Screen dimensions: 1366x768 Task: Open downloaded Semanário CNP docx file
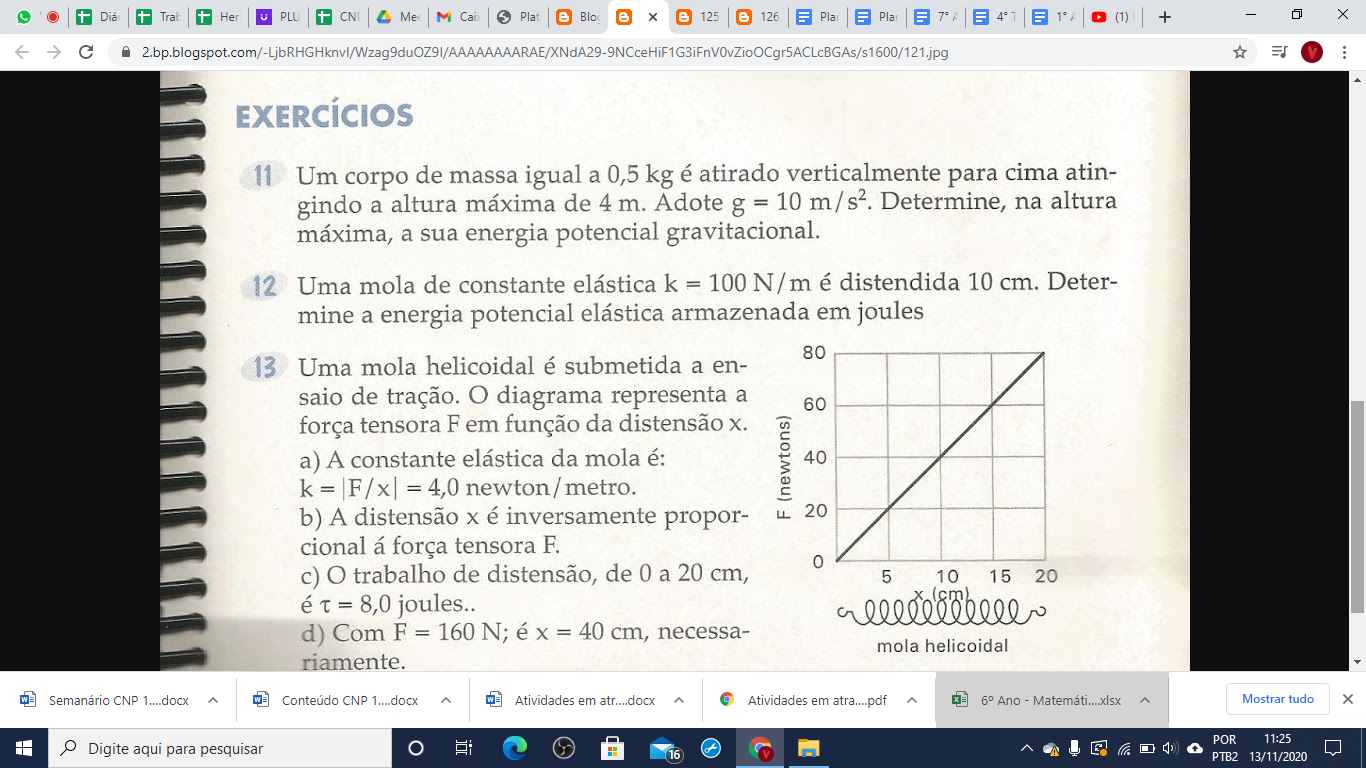coord(106,700)
